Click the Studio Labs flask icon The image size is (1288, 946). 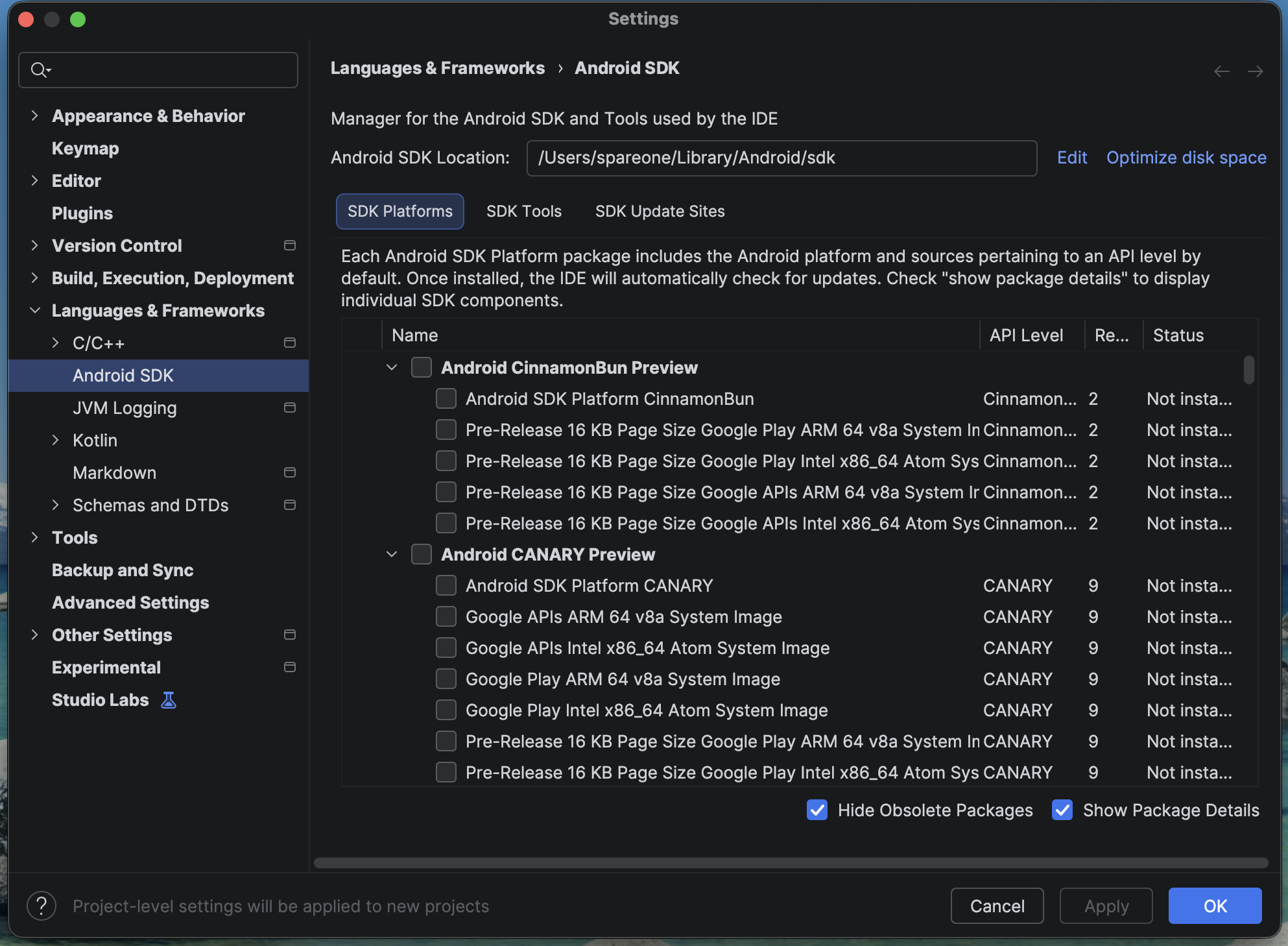(169, 700)
